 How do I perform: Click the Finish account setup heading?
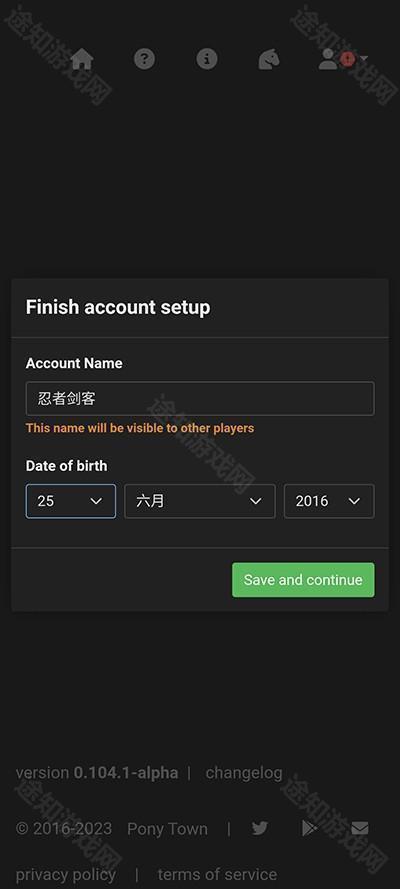[x=118, y=307]
